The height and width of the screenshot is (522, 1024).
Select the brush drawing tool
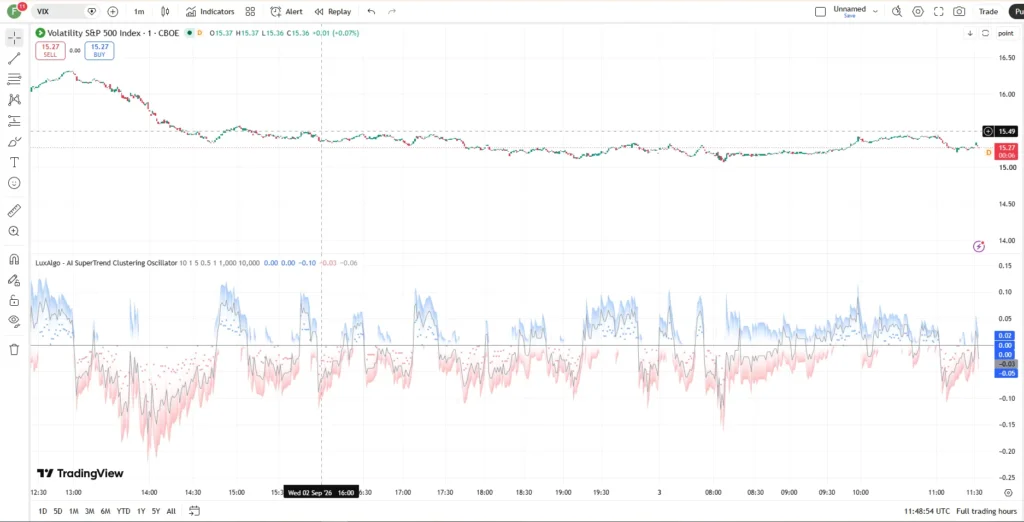[14, 142]
